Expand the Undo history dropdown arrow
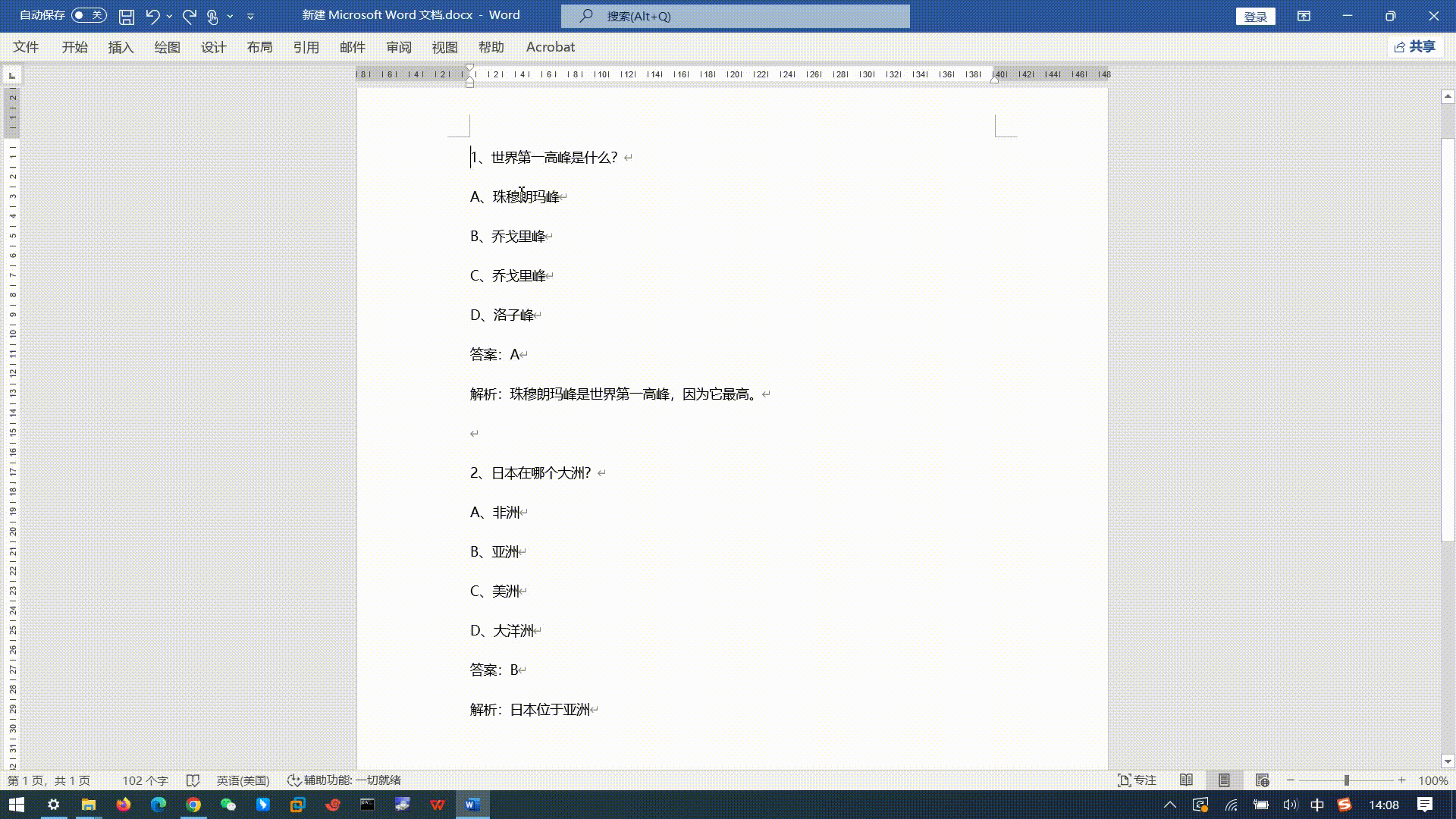This screenshot has width=1456, height=819. 169,16
